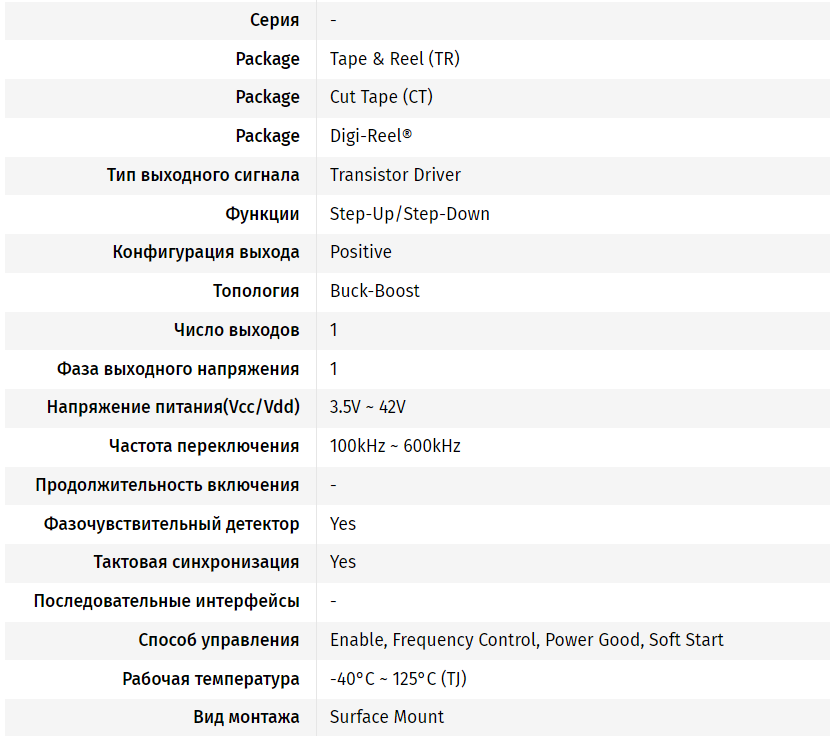Click the "Enable, Frequency Control, Power Good, Soft Start" value
The width and height of the screenshot is (830, 736).
coord(526,640)
